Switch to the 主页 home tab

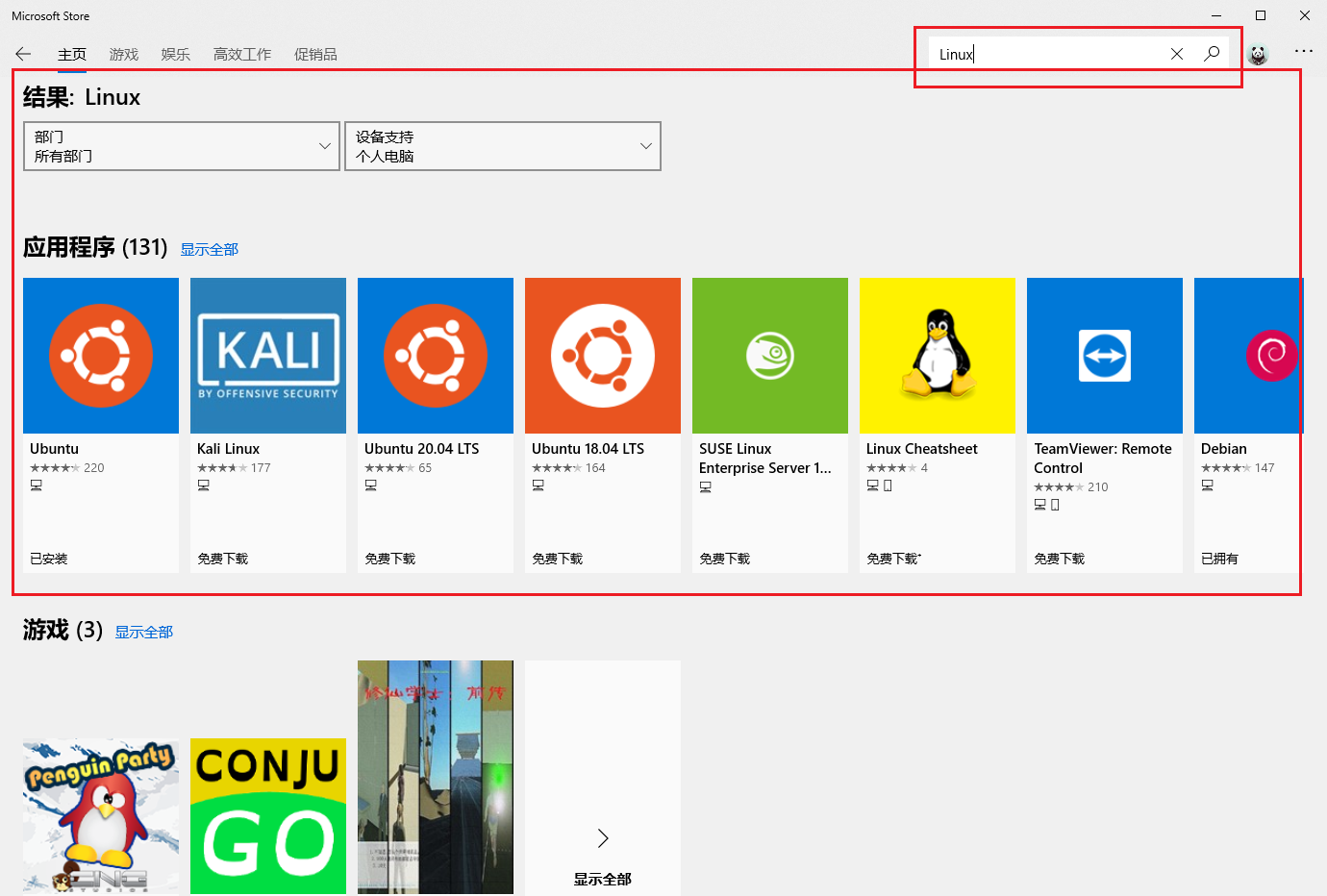tap(72, 55)
